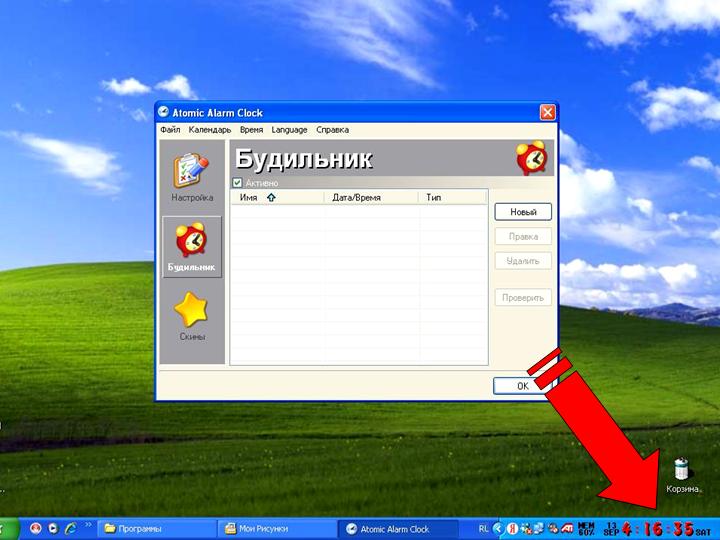Sort by the Имя column arrow
720x540 pixels.
(271, 197)
